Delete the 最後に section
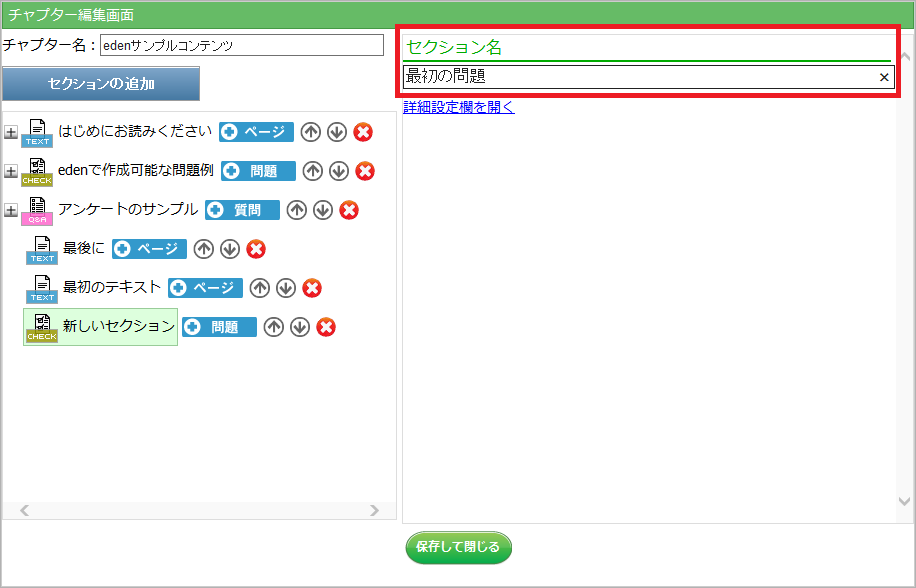This screenshot has height=588, width=916. 256,249
